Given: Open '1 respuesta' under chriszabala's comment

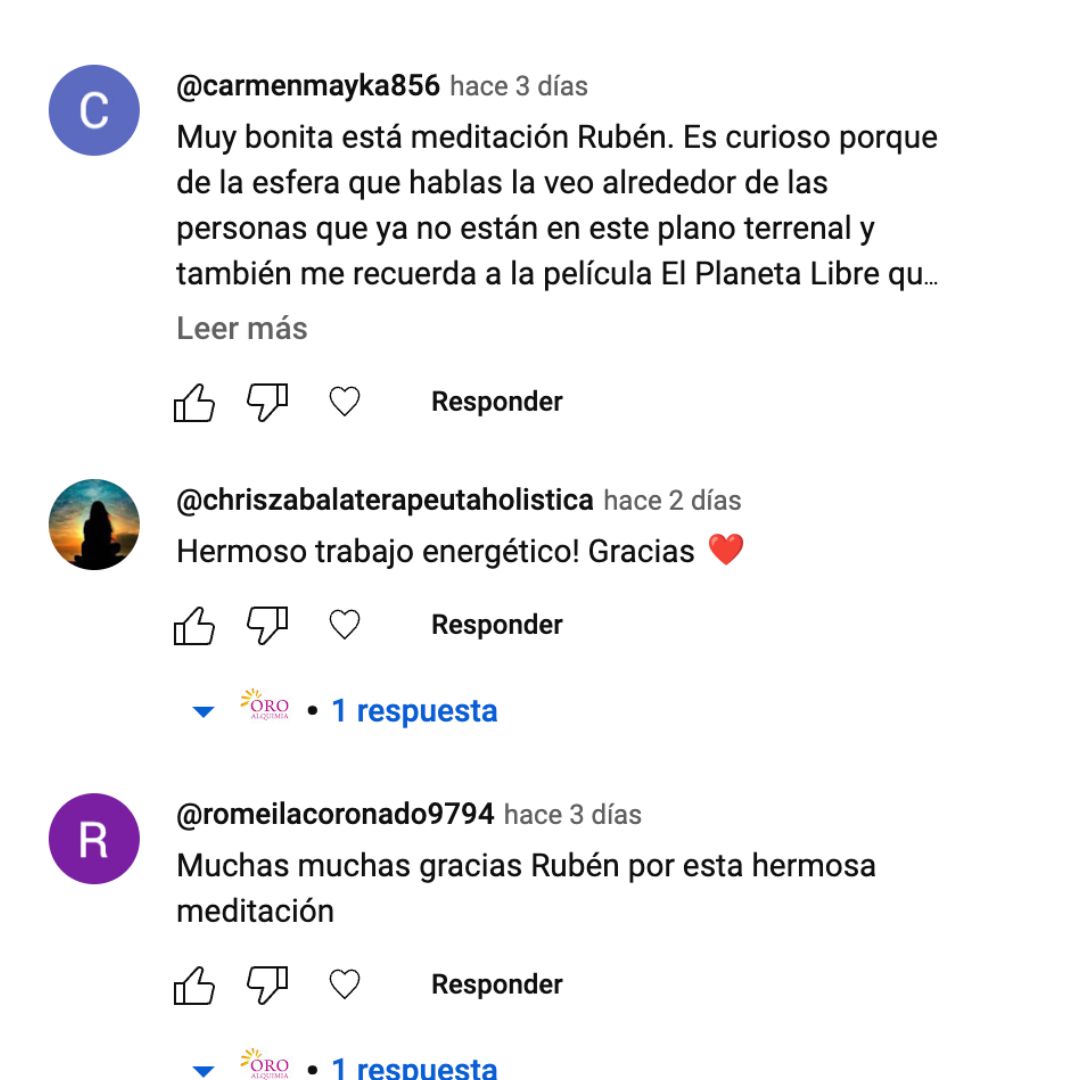Looking at the screenshot, I should [x=415, y=711].
